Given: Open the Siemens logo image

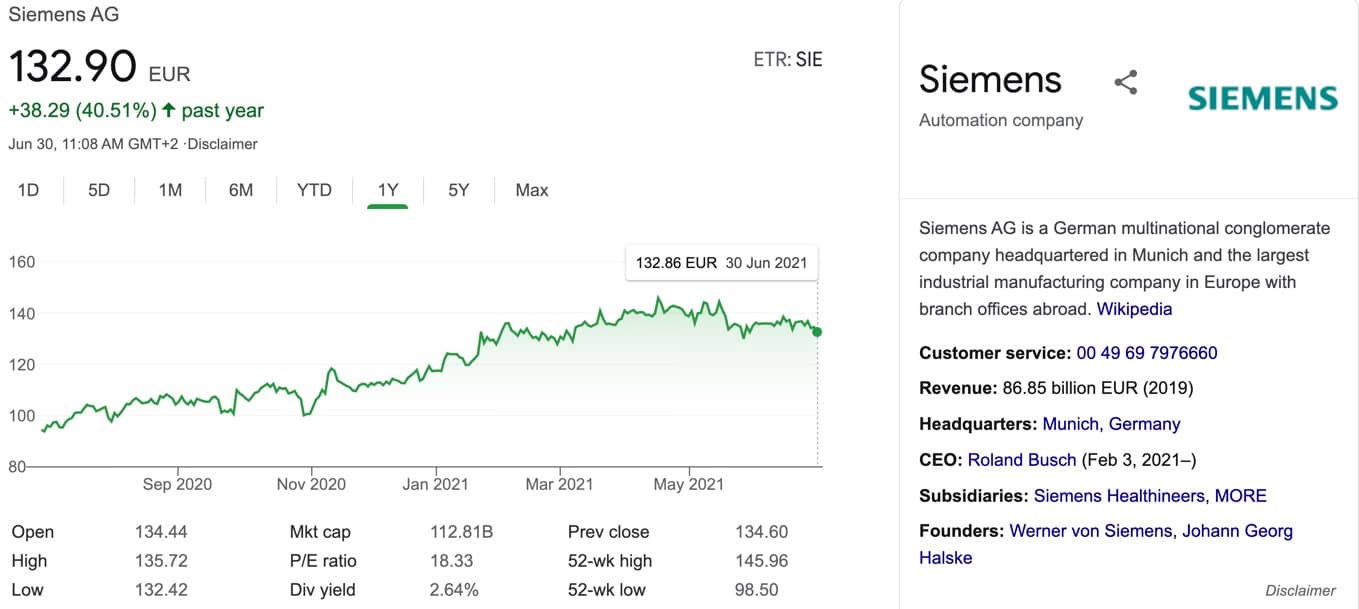Looking at the screenshot, I should (1262, 98).
